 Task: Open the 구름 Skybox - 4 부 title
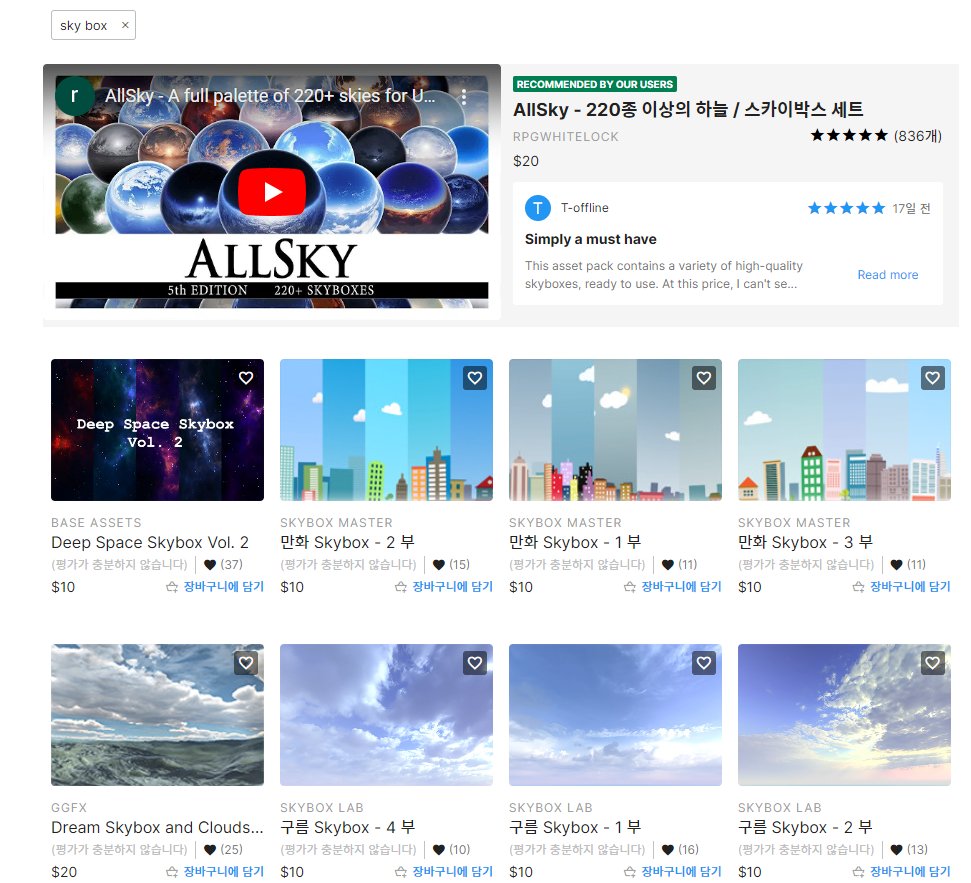tap(347, 827)
